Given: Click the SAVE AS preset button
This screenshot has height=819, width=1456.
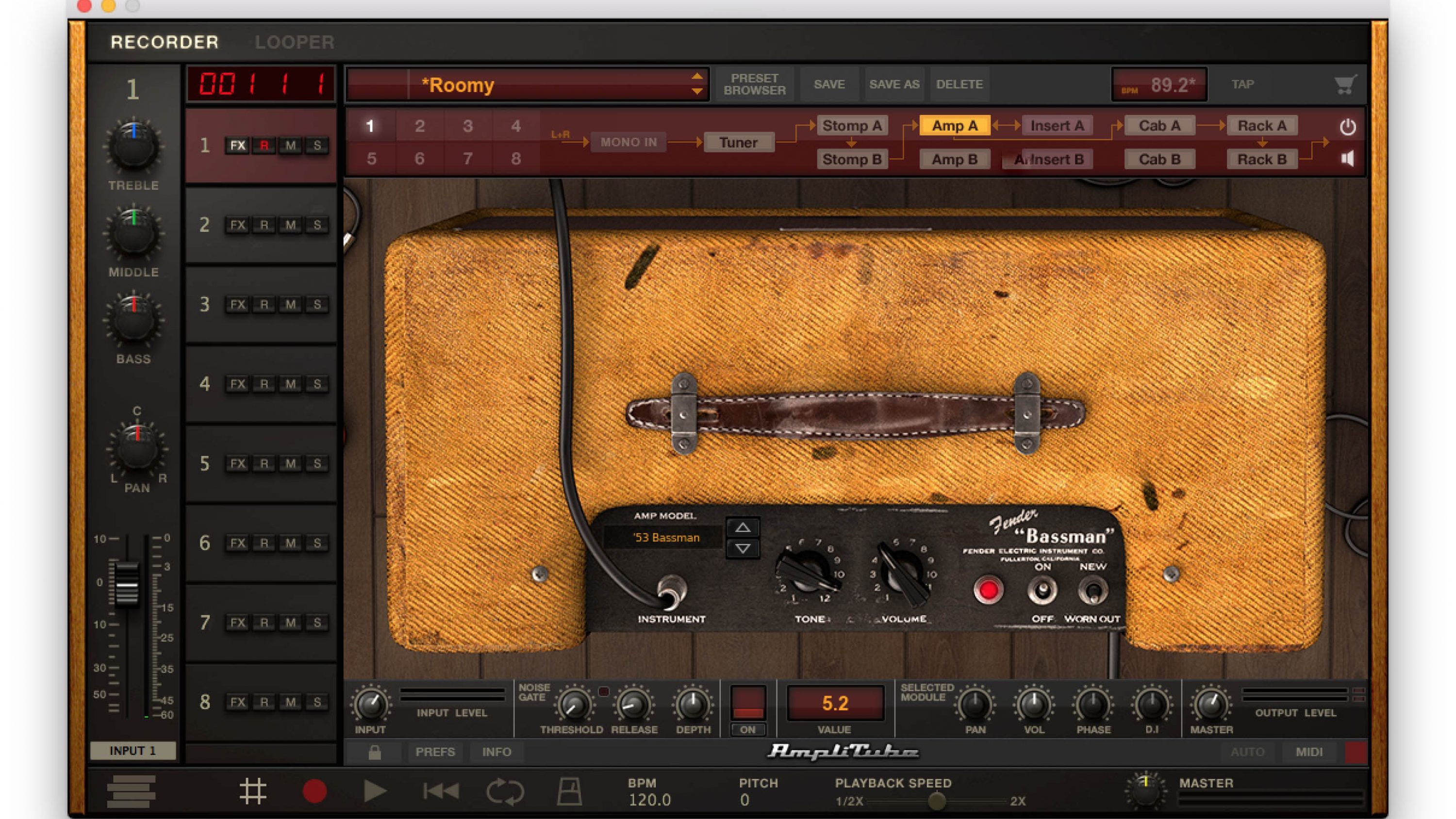Looking at the screenshot, I should pos(893,84).
